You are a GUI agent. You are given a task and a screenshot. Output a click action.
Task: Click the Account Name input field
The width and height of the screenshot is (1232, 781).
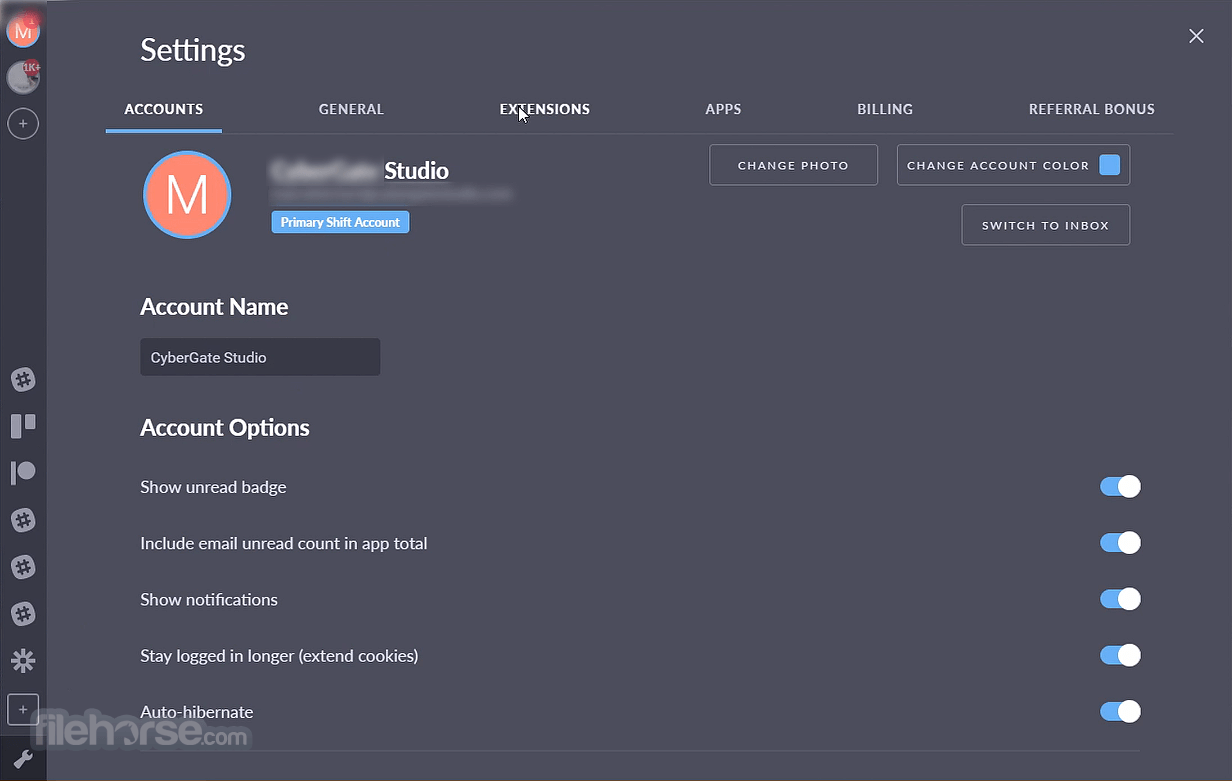[260, 357]
